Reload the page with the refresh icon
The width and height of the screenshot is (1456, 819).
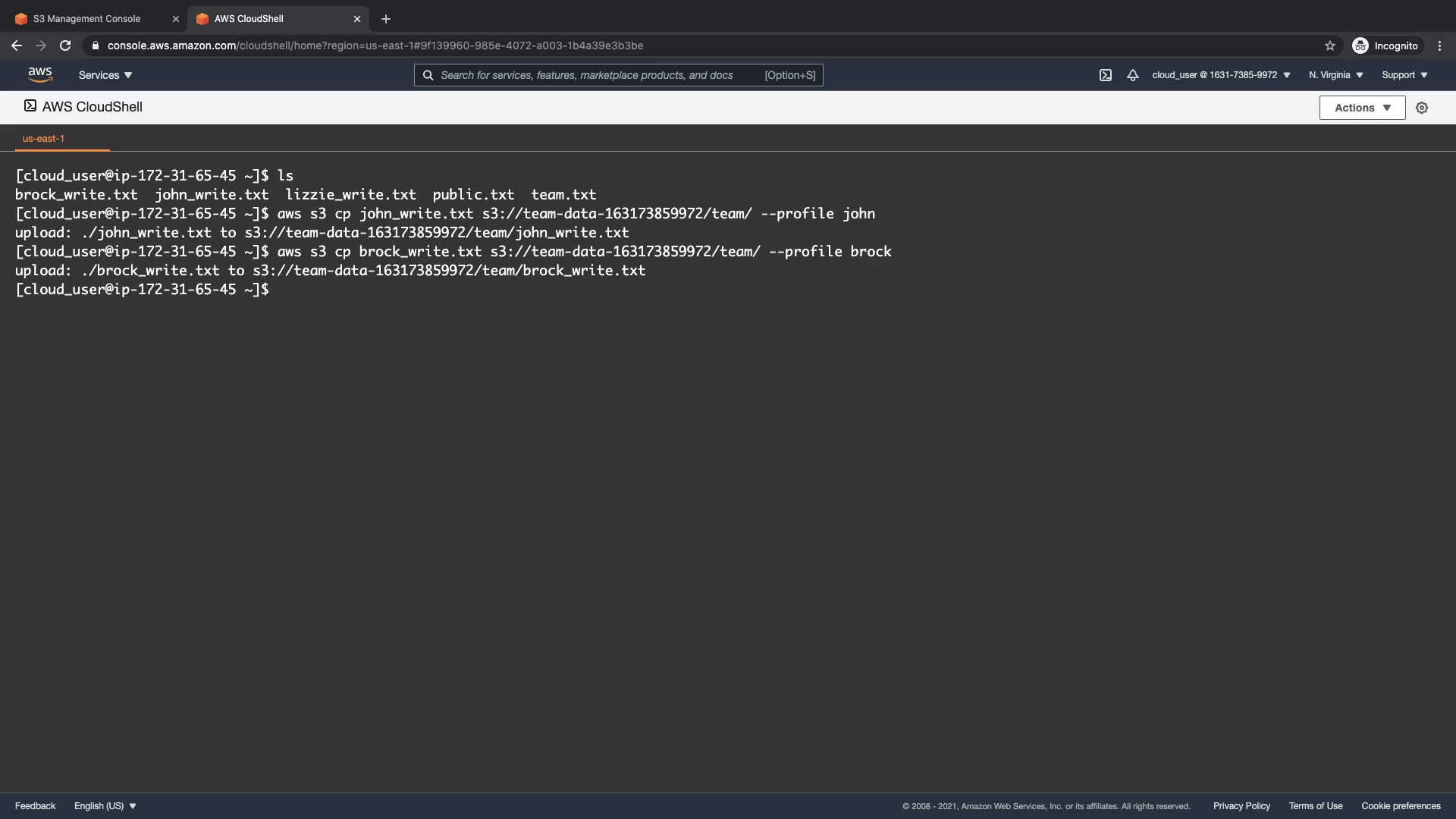[65, 45]
